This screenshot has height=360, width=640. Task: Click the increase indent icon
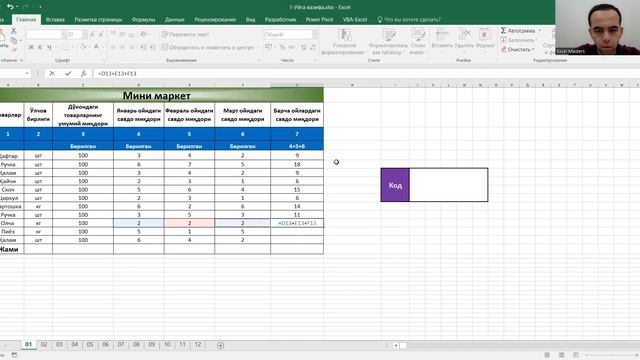pyautogui.click(x=152, y=47)
